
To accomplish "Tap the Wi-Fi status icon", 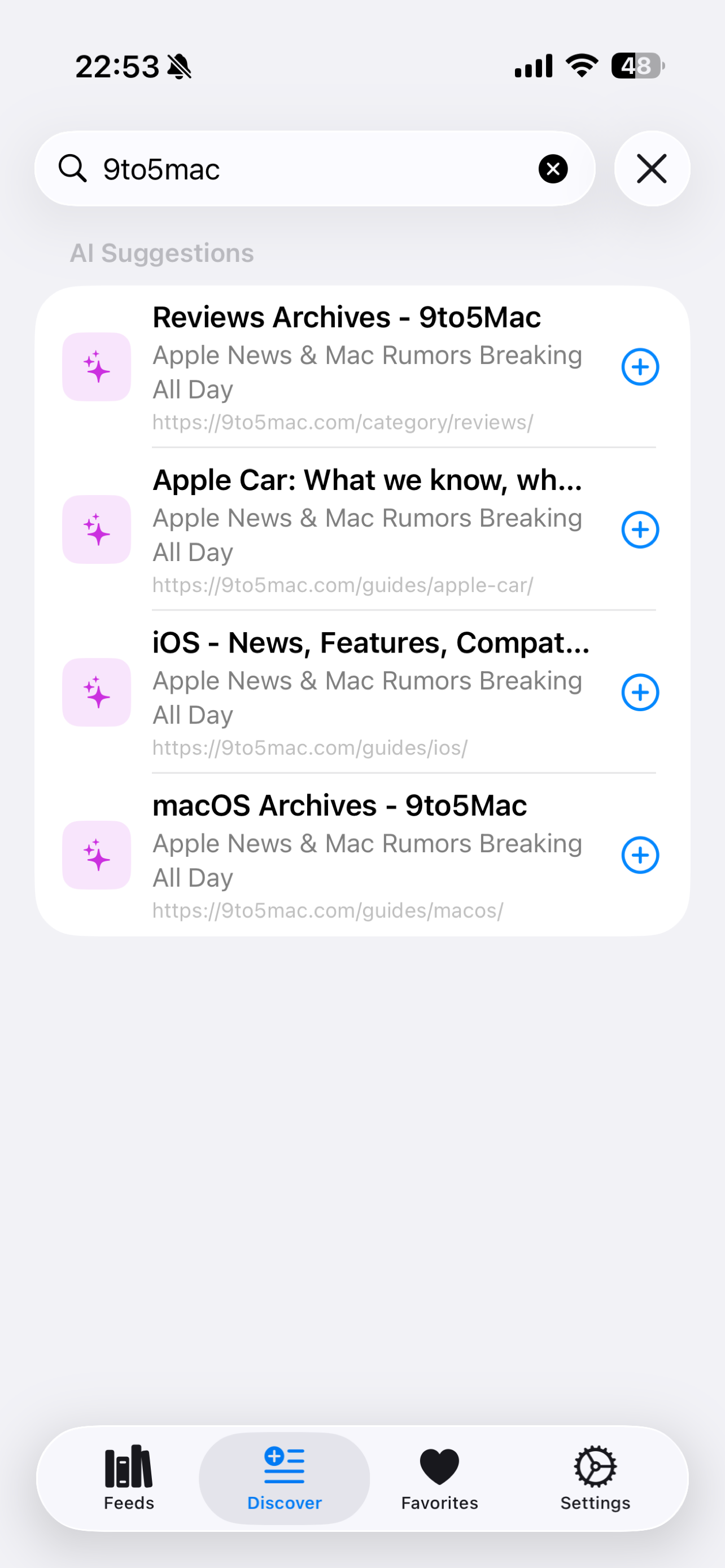I will point(582,65).
